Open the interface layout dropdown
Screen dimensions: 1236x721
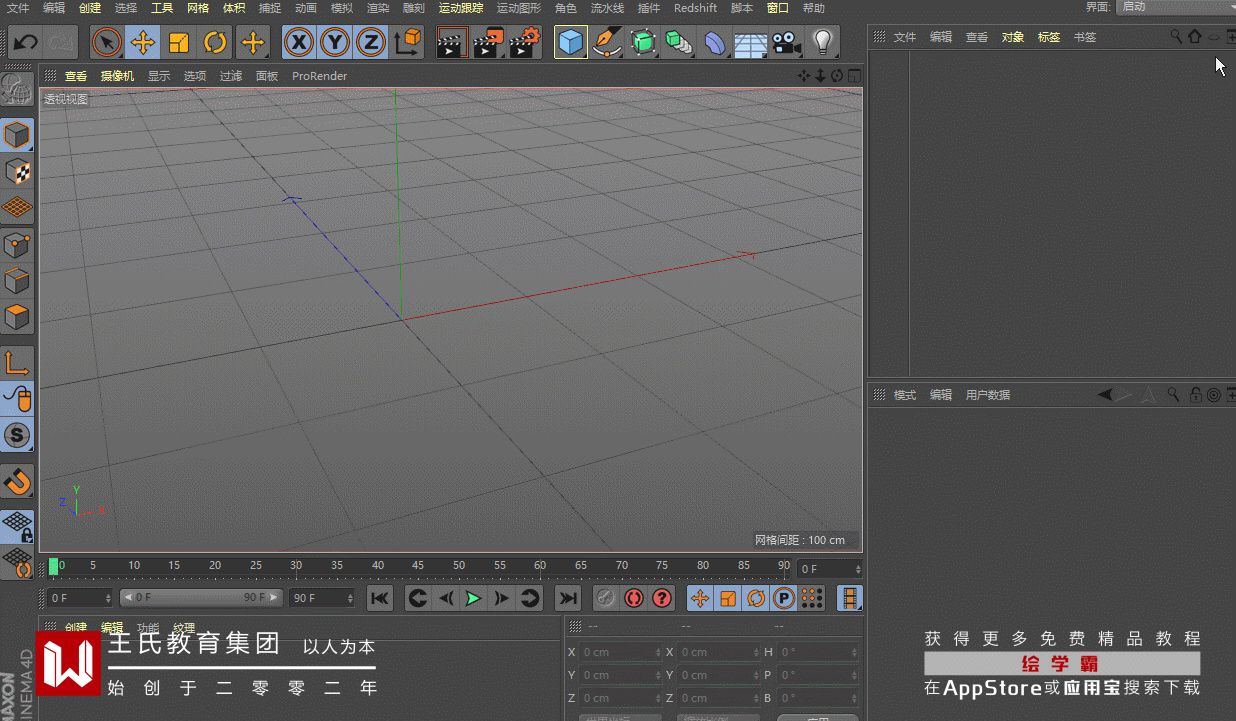point(1175,7)
